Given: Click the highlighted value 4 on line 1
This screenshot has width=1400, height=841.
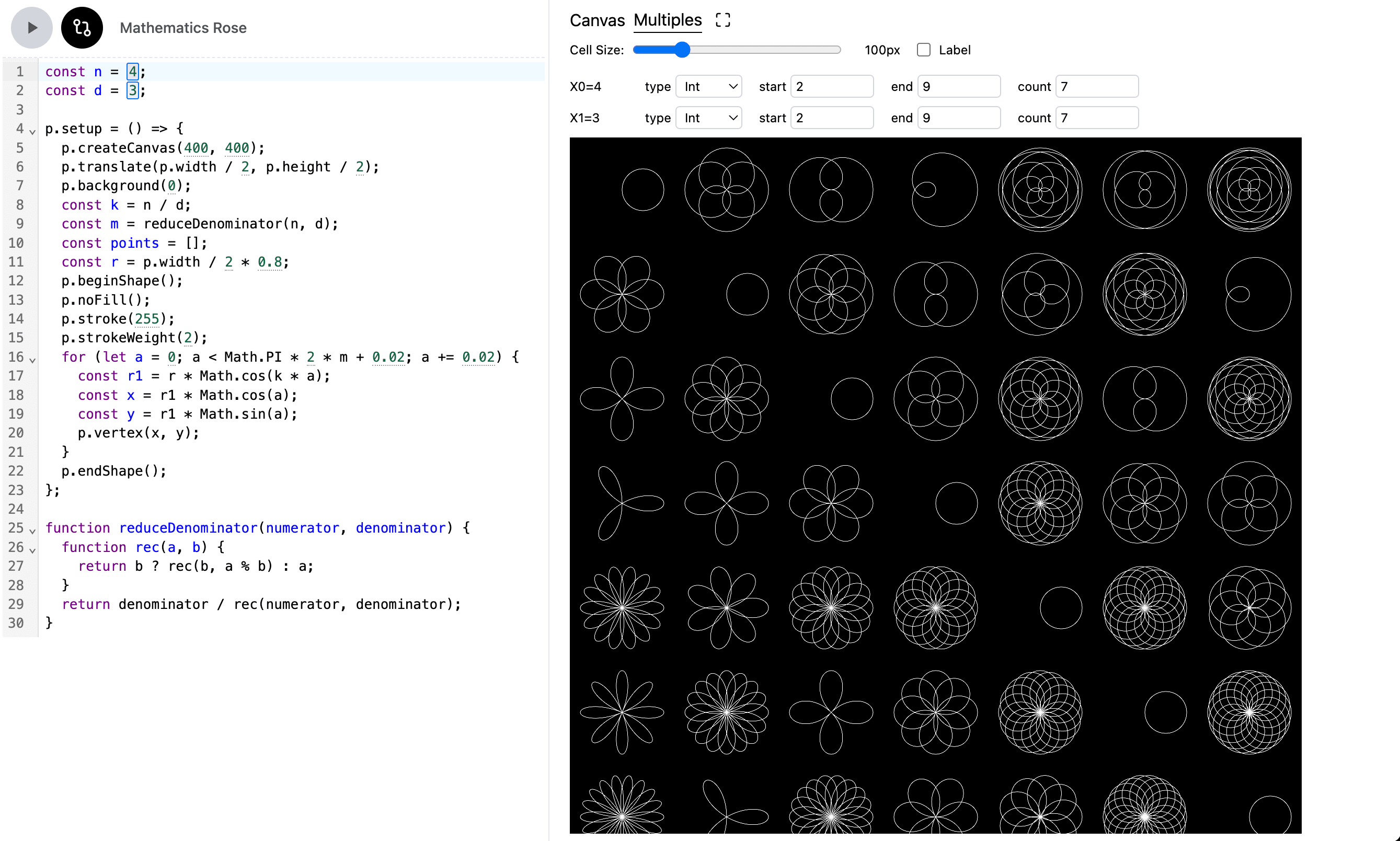Looking at the screenshot, I should 132,72.
